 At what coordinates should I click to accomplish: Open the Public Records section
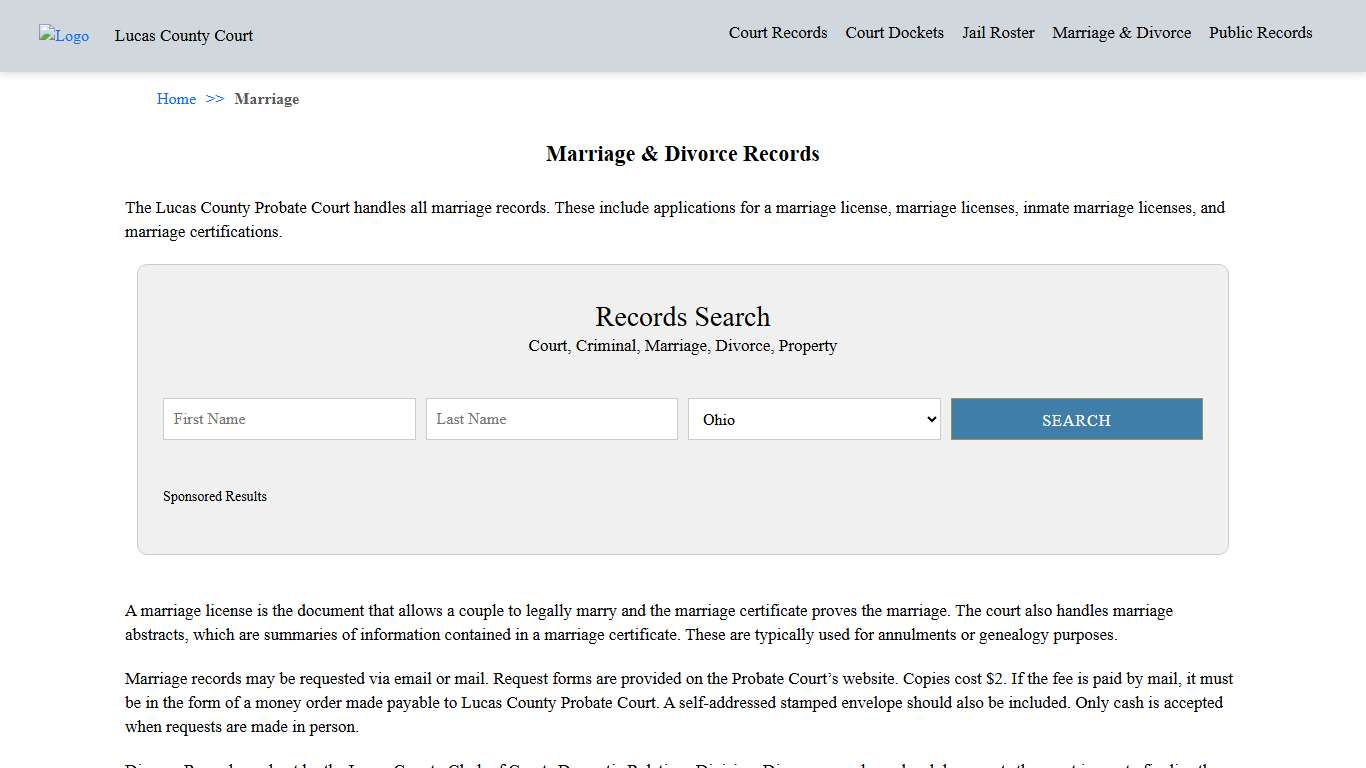point(1260,32)
